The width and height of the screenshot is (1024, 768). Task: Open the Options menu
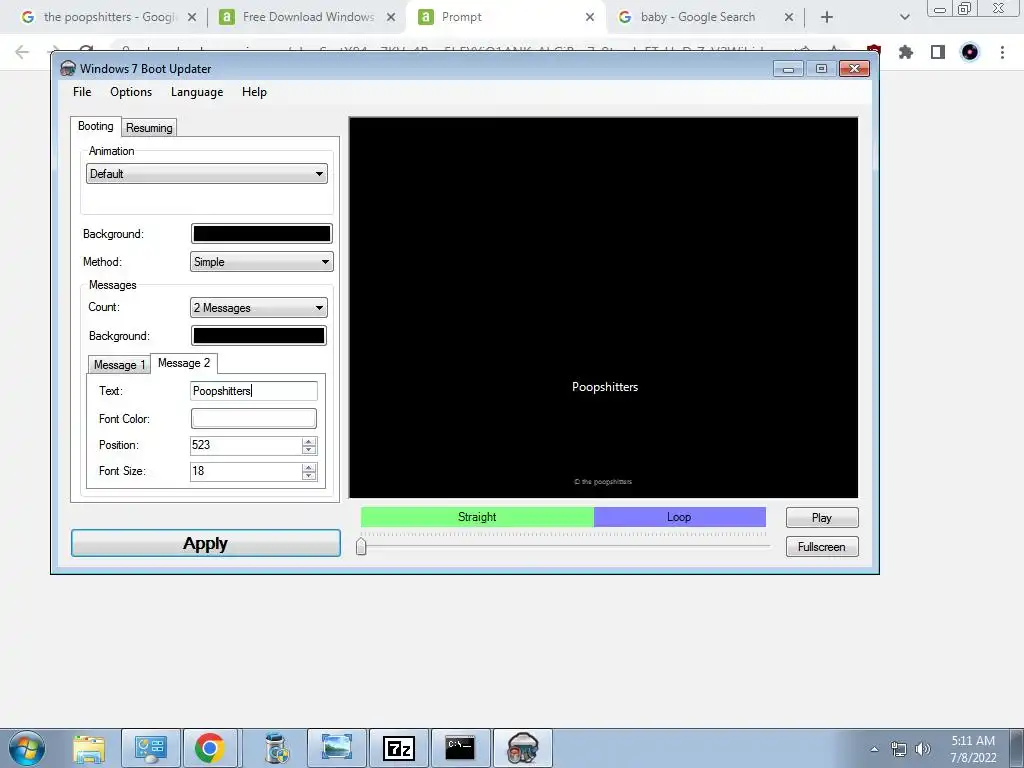click(x=131, y=92)
